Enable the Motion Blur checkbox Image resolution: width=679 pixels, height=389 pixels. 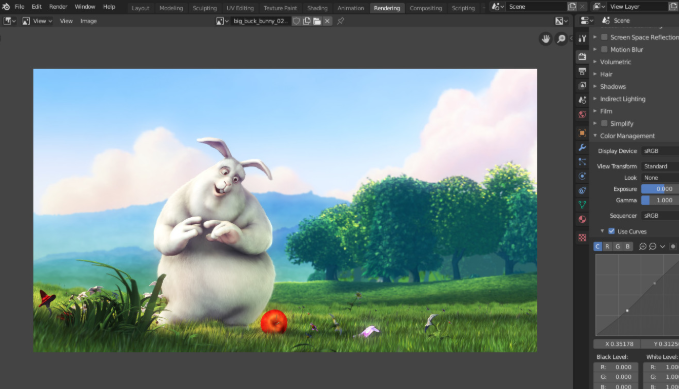[x=604, y=49]
